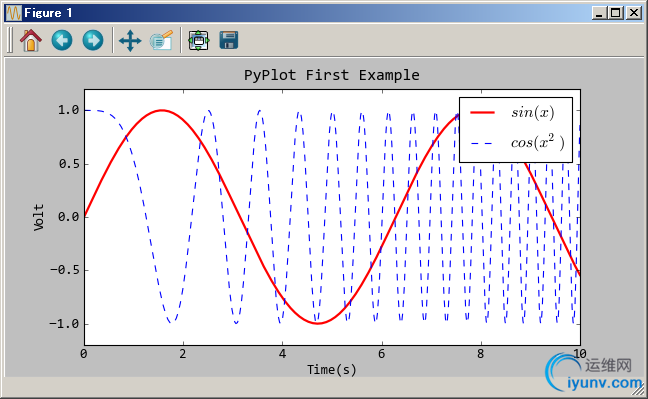Click the Figure 1 window icon
Viewport: 648px width, 399px height.
14,13
